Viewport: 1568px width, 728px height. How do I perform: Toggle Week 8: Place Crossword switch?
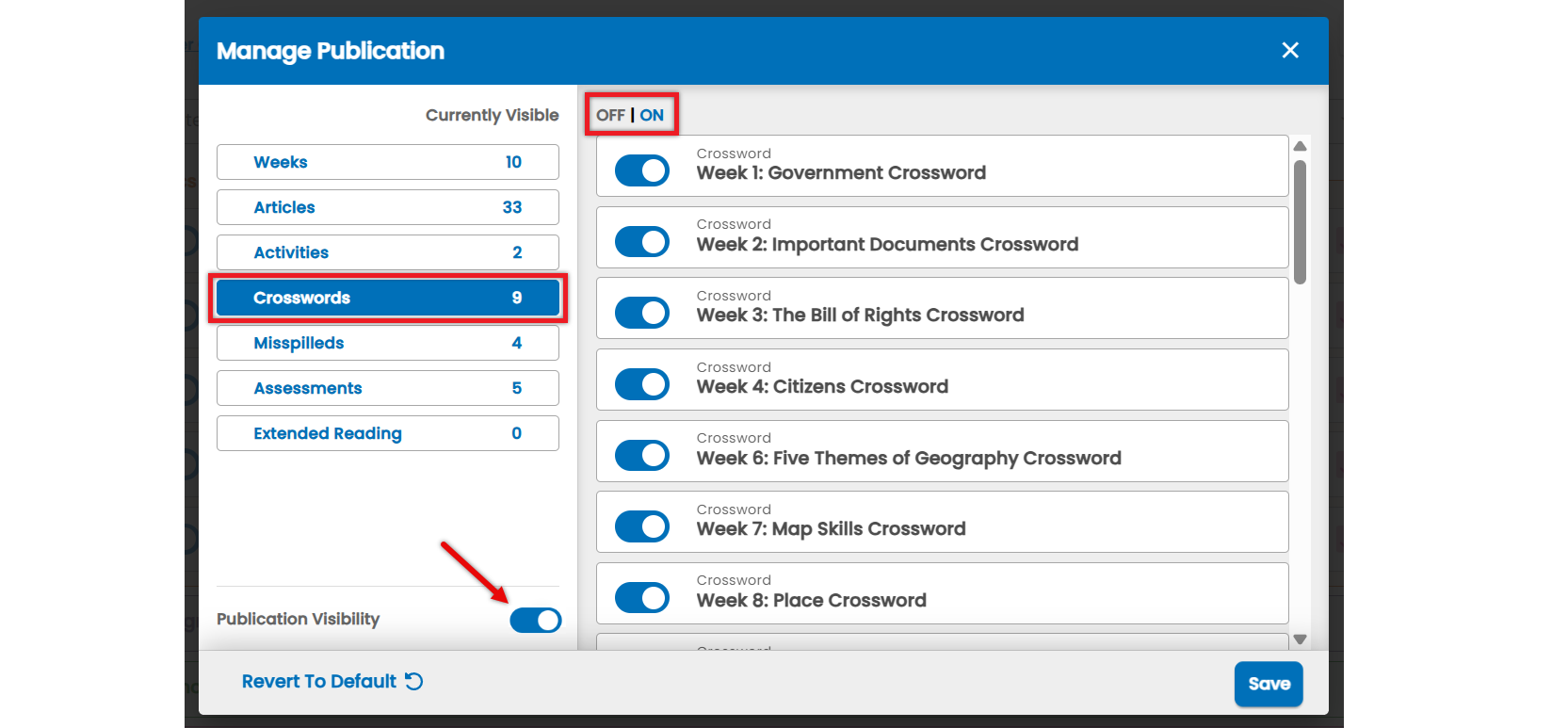click(642, 597)
